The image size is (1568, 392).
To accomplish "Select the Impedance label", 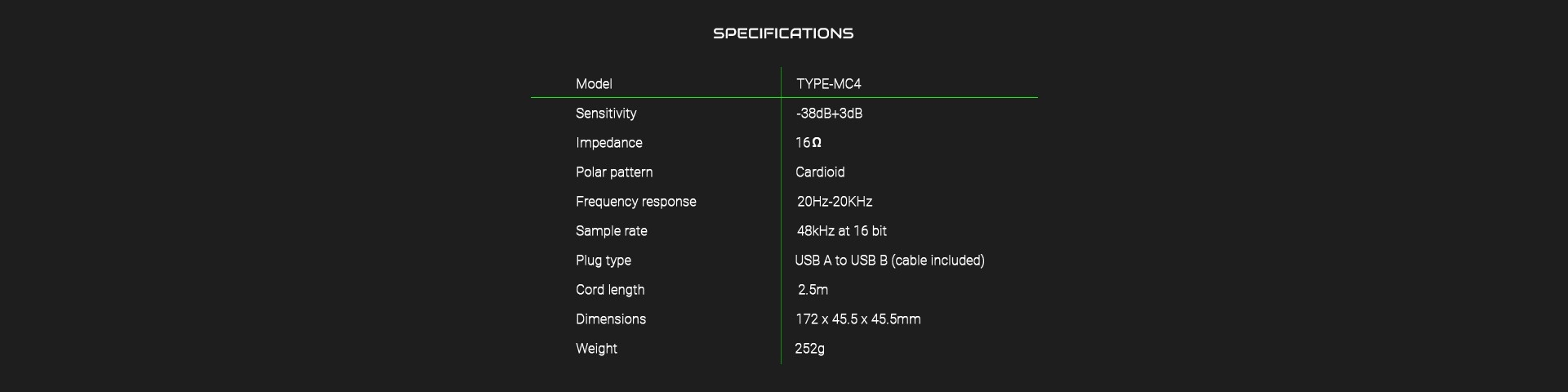I will click(609, 143).
